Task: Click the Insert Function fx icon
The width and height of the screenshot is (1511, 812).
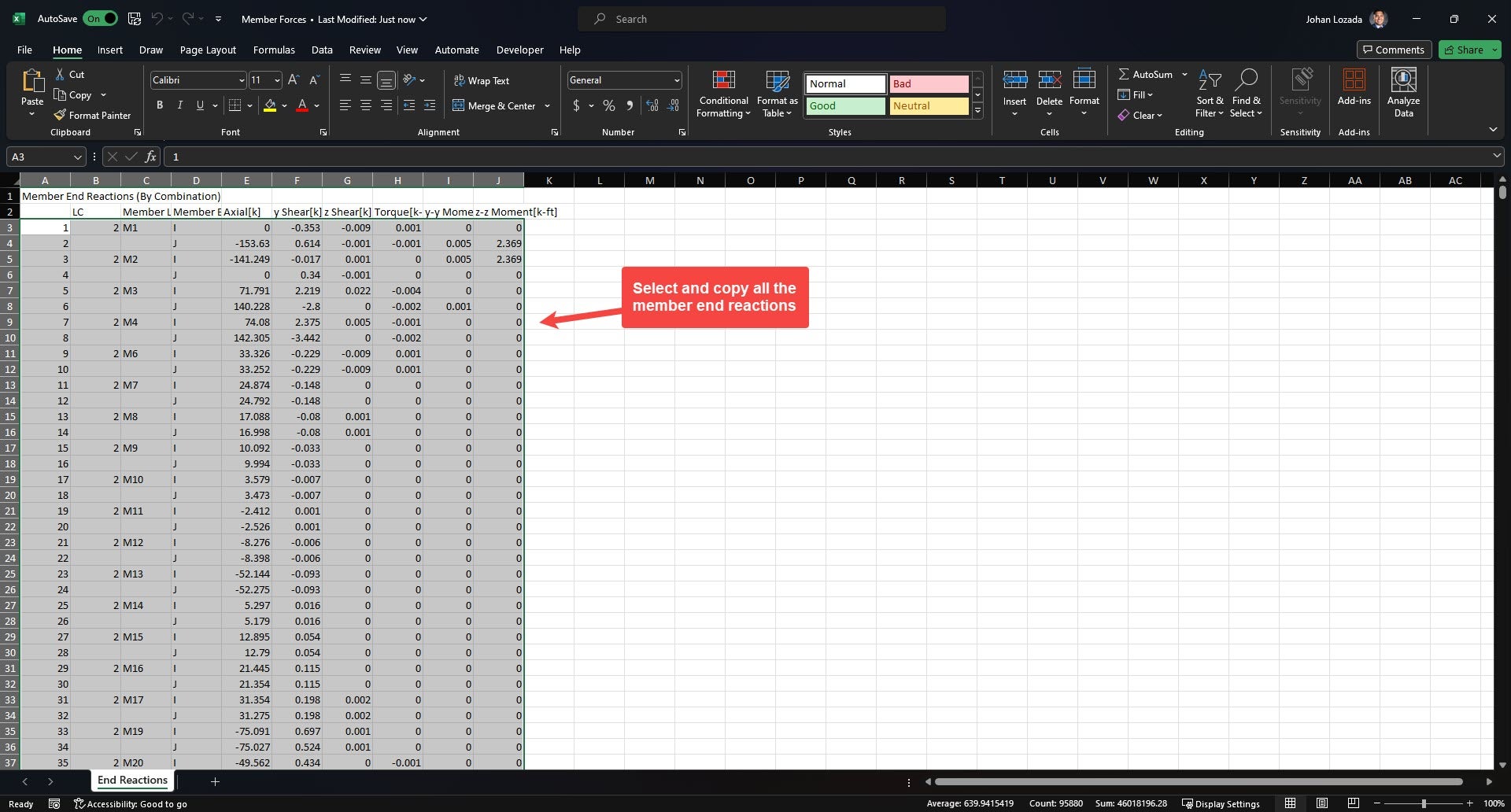Action: point(150,157)
